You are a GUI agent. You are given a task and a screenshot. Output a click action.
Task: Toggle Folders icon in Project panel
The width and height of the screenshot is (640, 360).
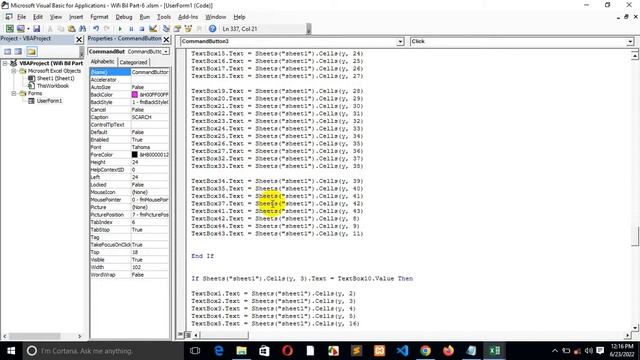(x=32, y=51)
